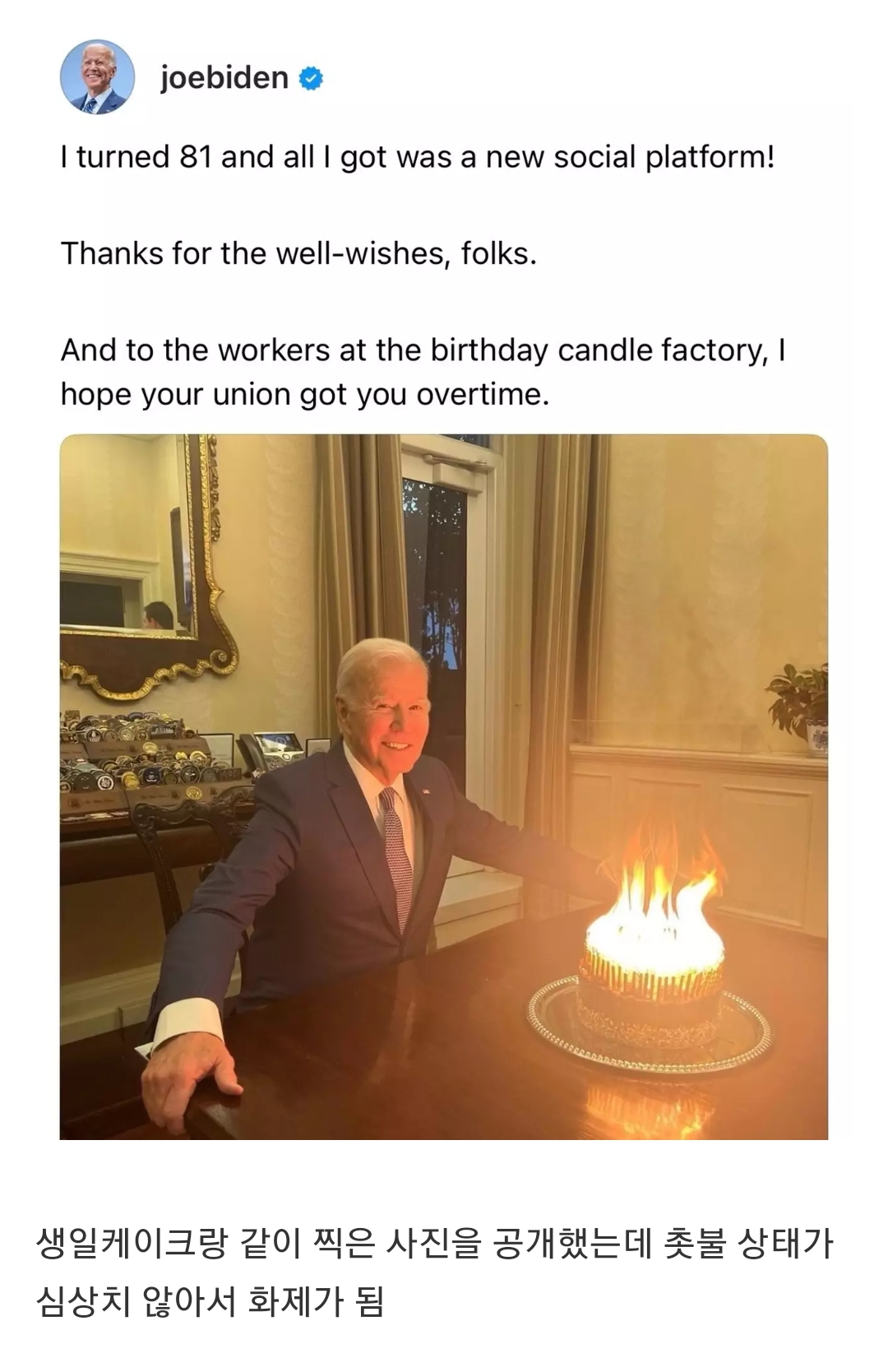The height and width of the screenshot is (1372, 888).
Task: Click the joebiden username
Action: tap(224, 77)
